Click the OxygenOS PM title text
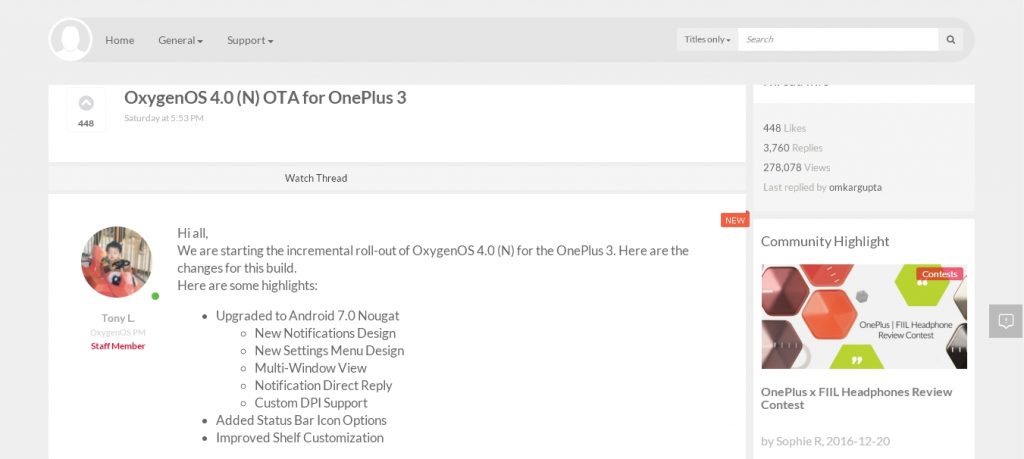The image size is (1024, 459). point(118,332)
